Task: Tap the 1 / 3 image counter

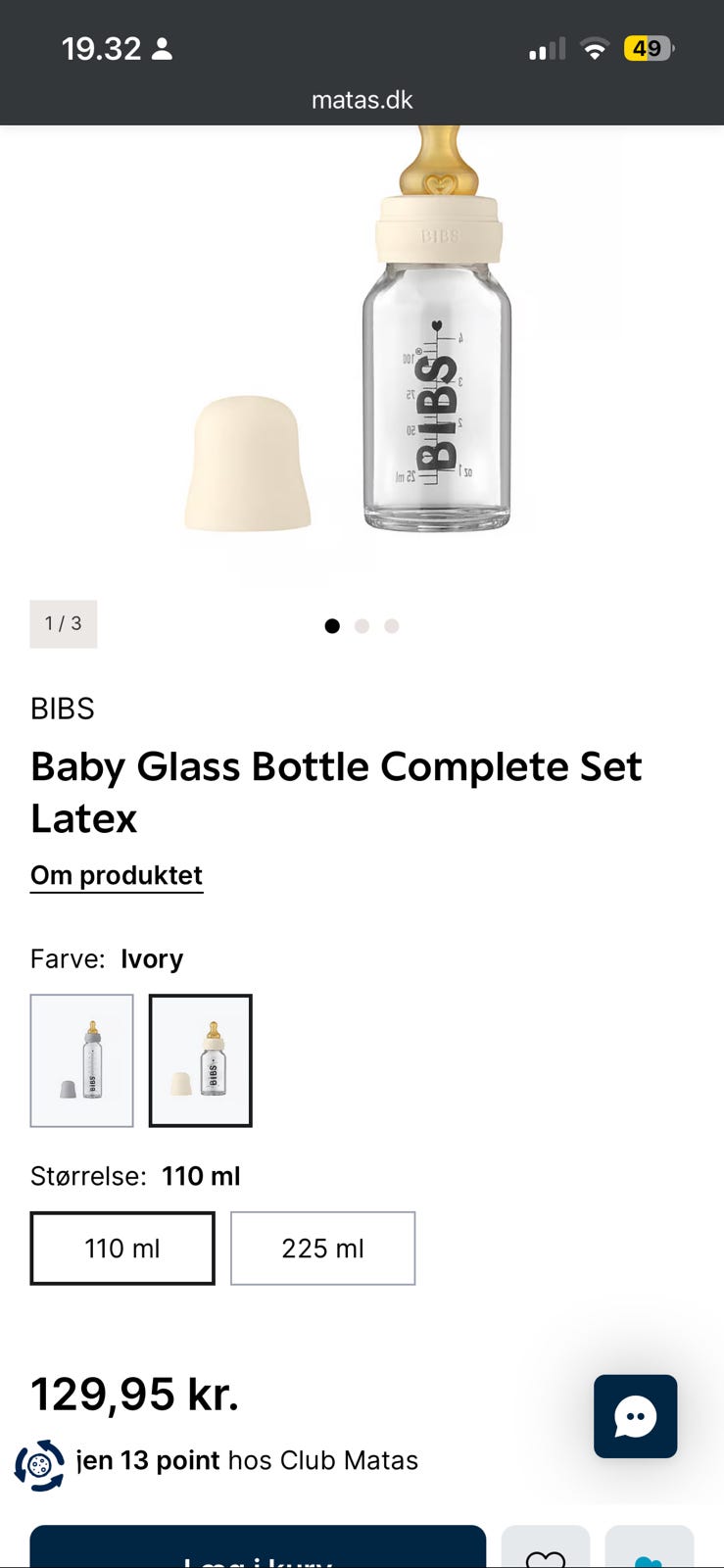Action: (64, 624)
